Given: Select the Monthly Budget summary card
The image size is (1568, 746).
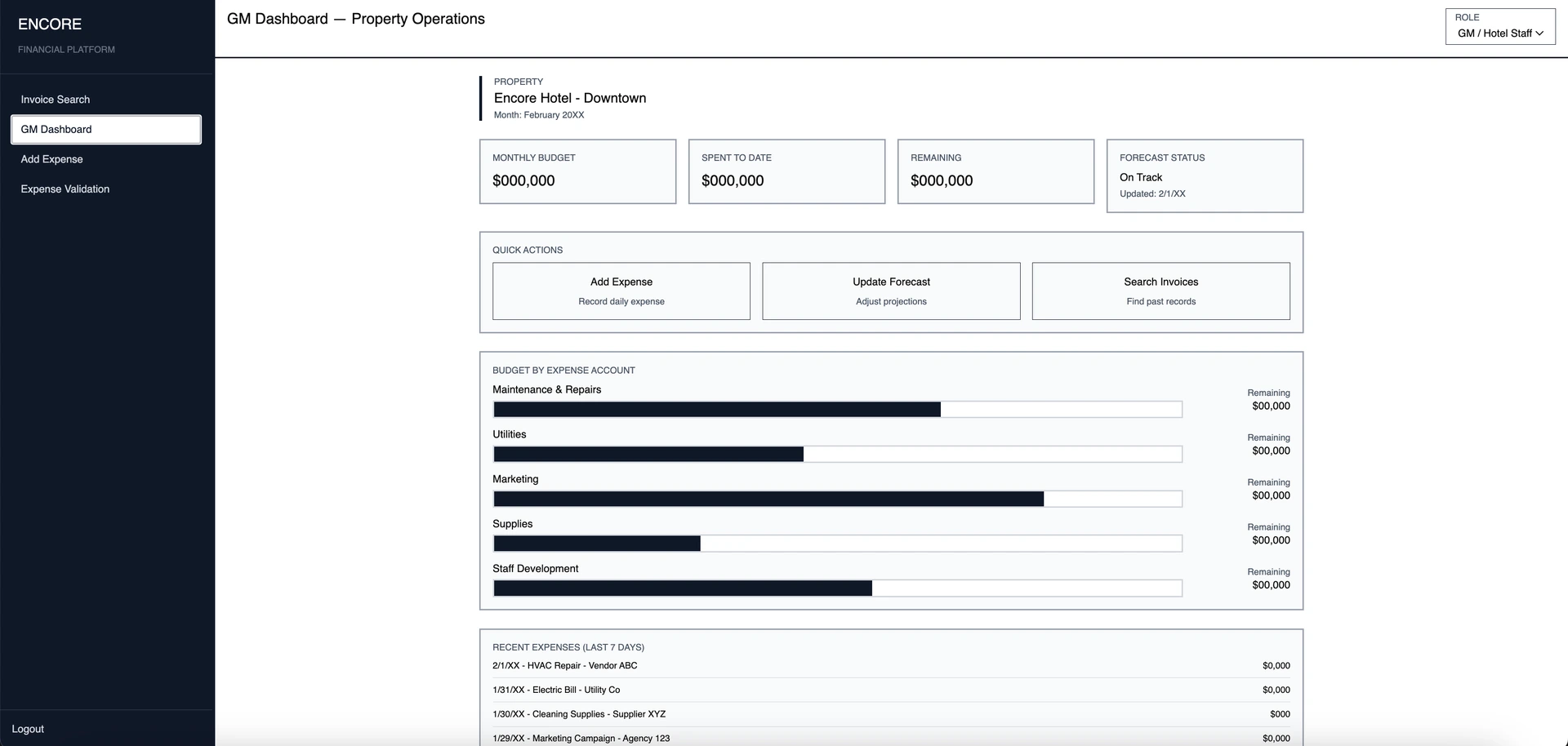Looking at the screenshot, I should tap(577, 171).
